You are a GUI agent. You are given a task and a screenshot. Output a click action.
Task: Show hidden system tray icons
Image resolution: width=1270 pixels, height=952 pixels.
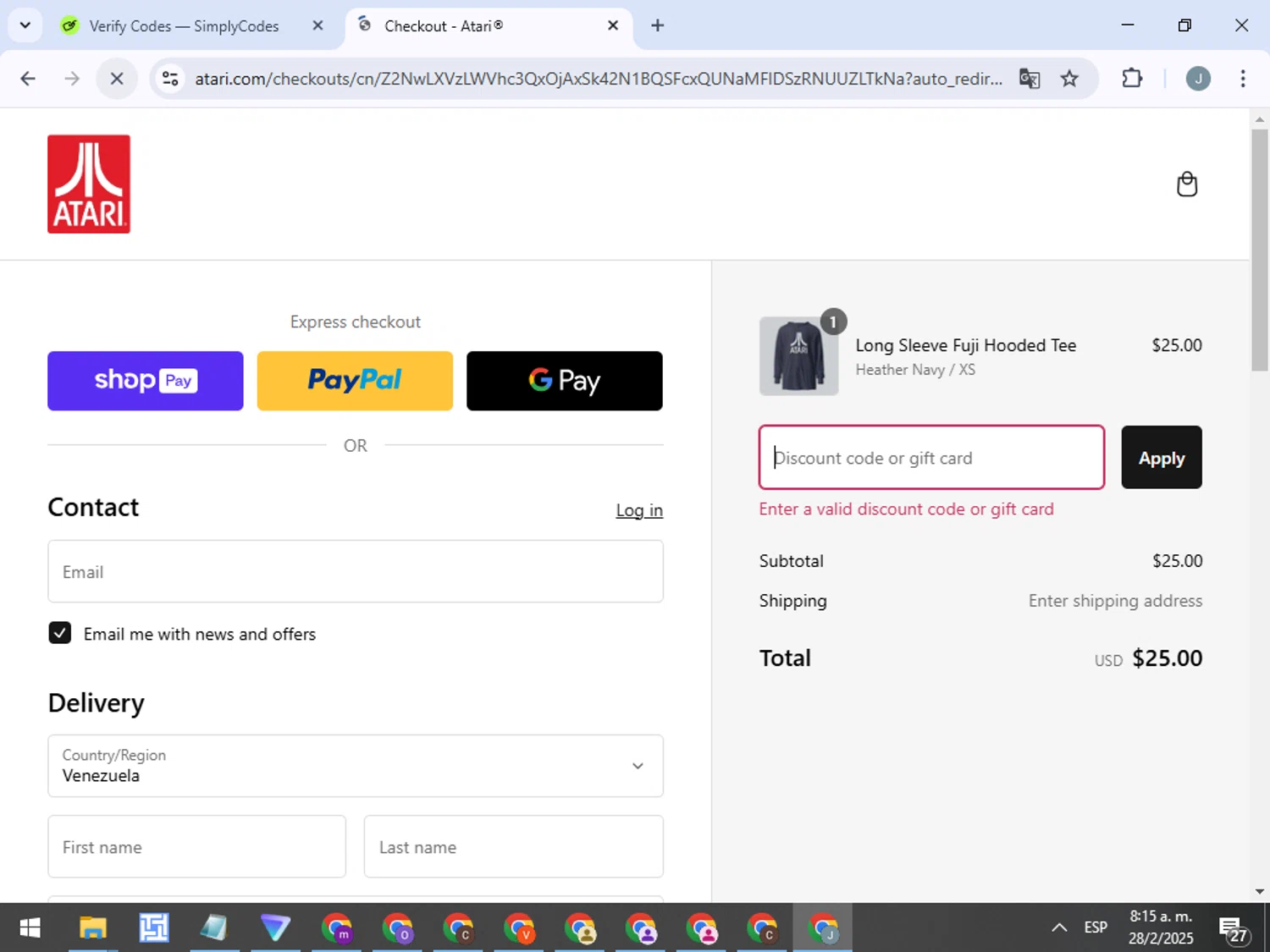tap(1059, 927)
